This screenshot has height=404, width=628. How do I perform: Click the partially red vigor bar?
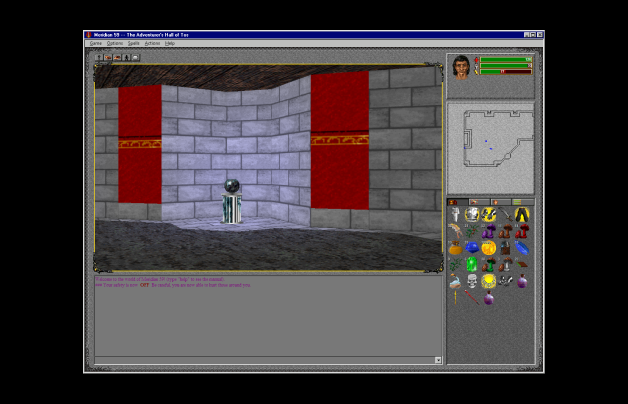(x=506, y=72)
